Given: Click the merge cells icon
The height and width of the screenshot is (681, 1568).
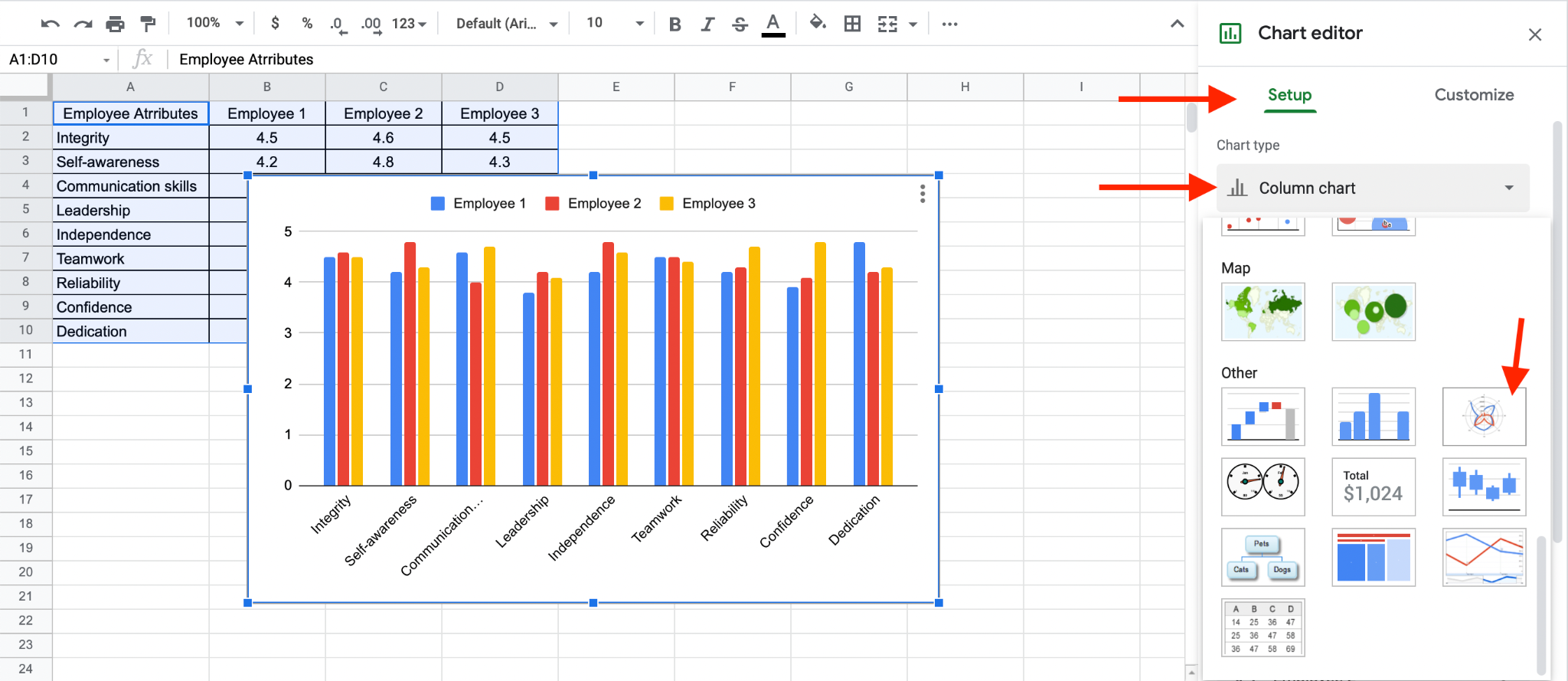Looking at the screenshot, I should pos(887,24).
